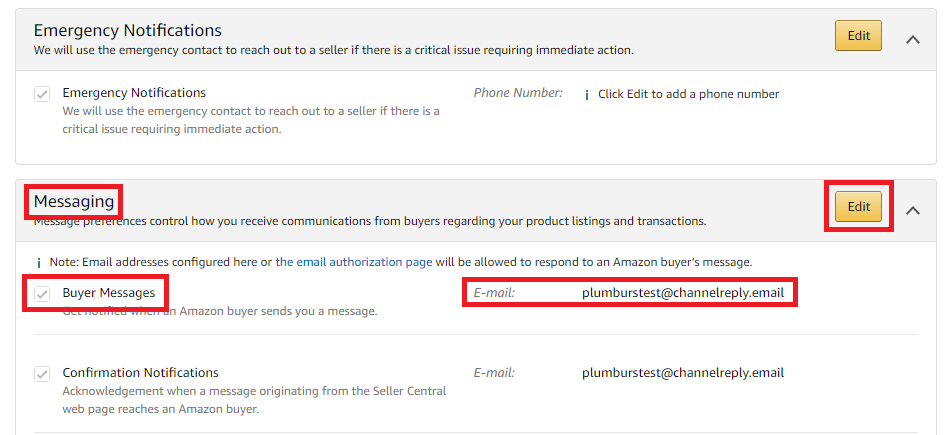Toggle the Confirmation Notifications checkbox
Image resolution: width=952 pixels, height=435 pixels.
pyautogui.click(x=42, y=374)
